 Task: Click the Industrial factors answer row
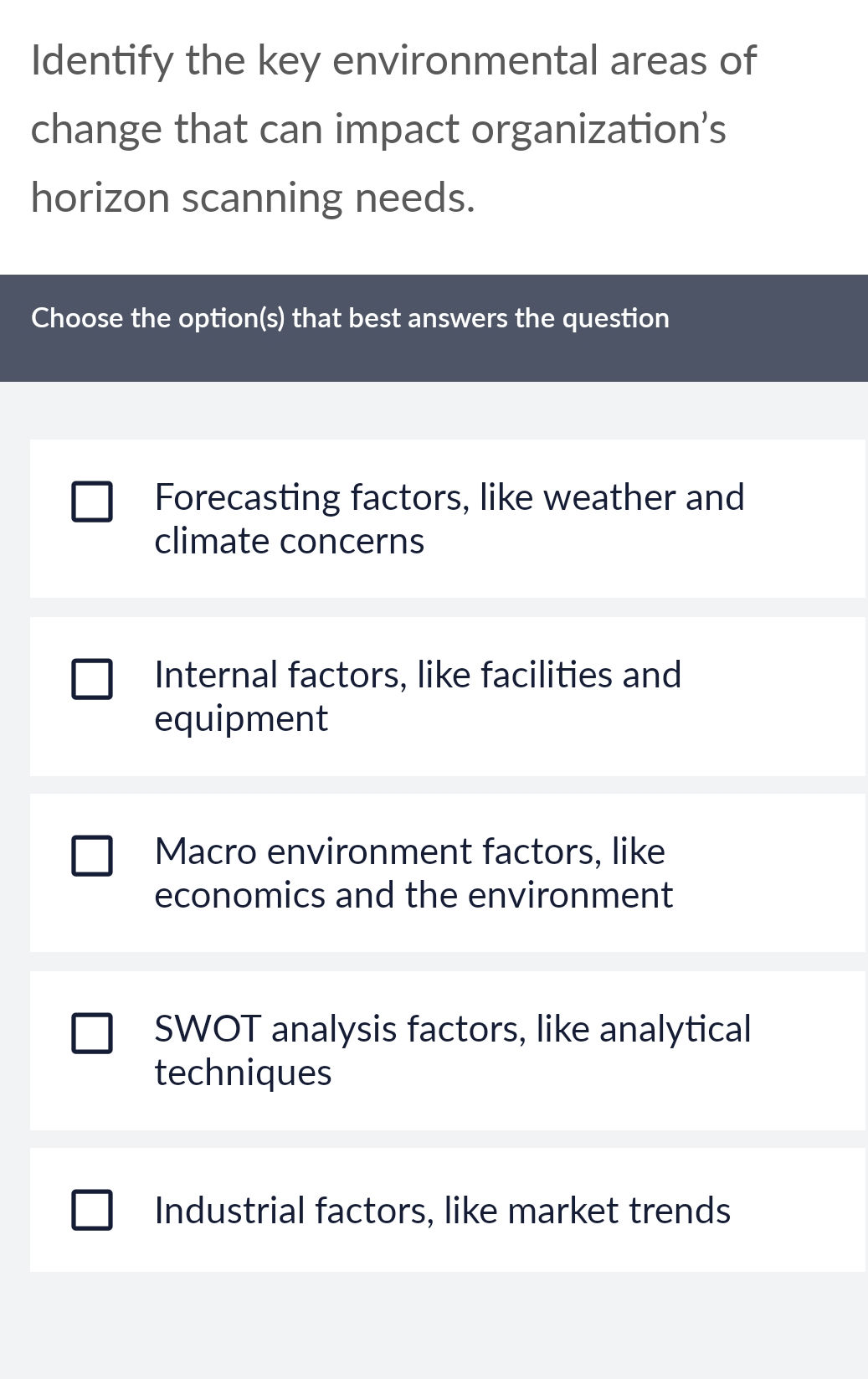pyautogui.click(x=449, y=1208)
